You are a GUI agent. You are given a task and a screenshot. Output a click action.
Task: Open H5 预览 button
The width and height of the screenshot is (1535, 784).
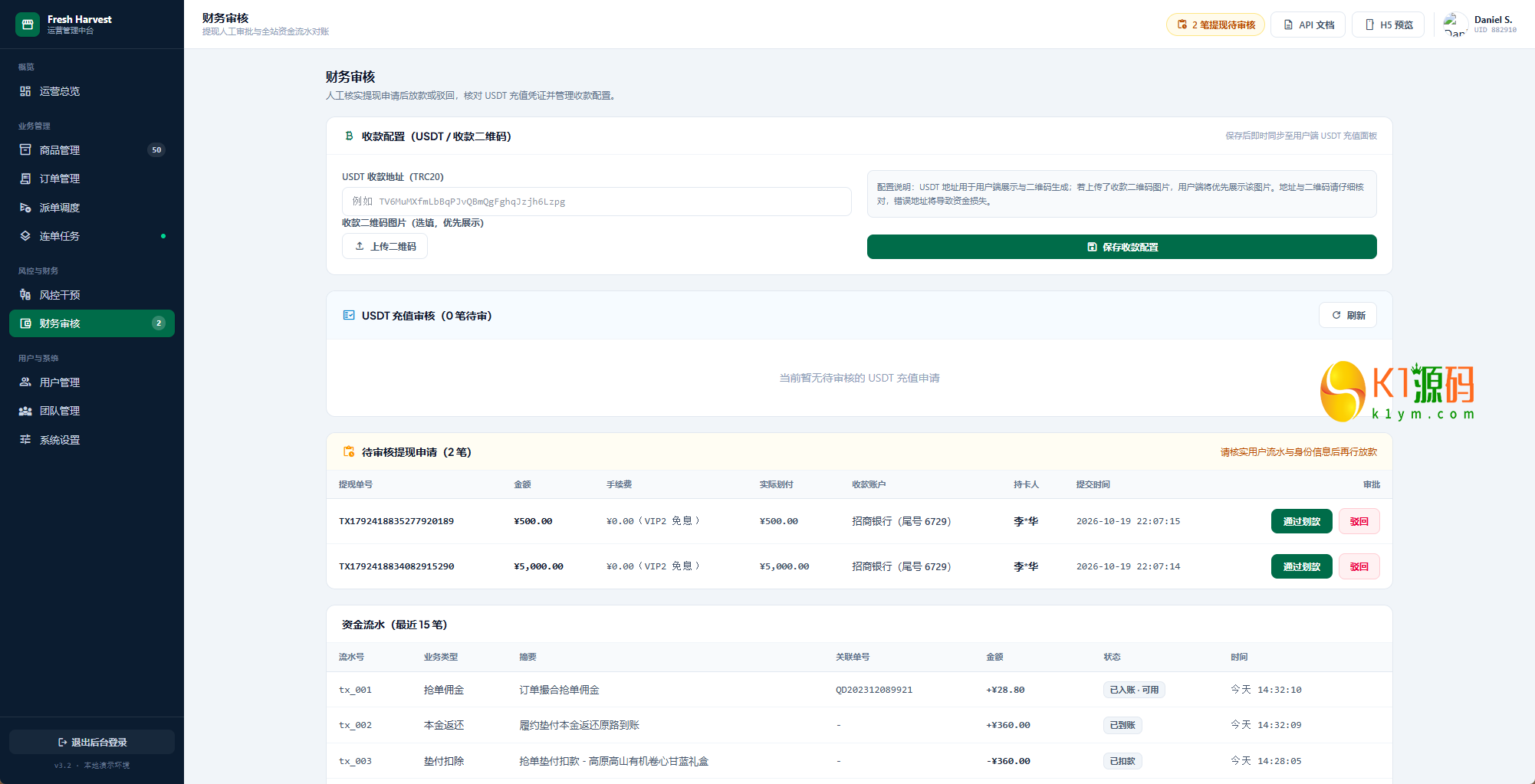[x=1388, y=25]
